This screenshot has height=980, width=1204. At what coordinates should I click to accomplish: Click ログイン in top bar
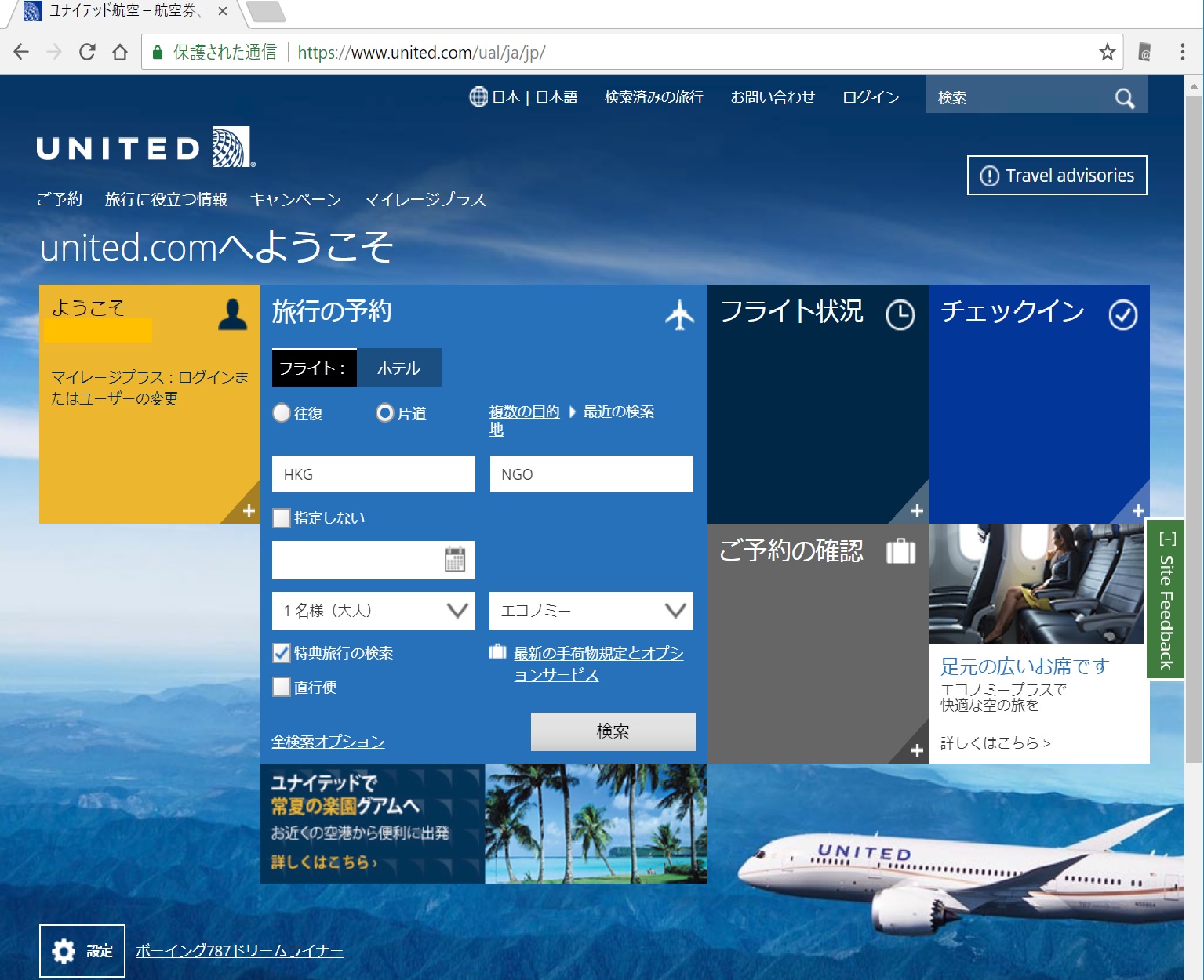[871, 96]
